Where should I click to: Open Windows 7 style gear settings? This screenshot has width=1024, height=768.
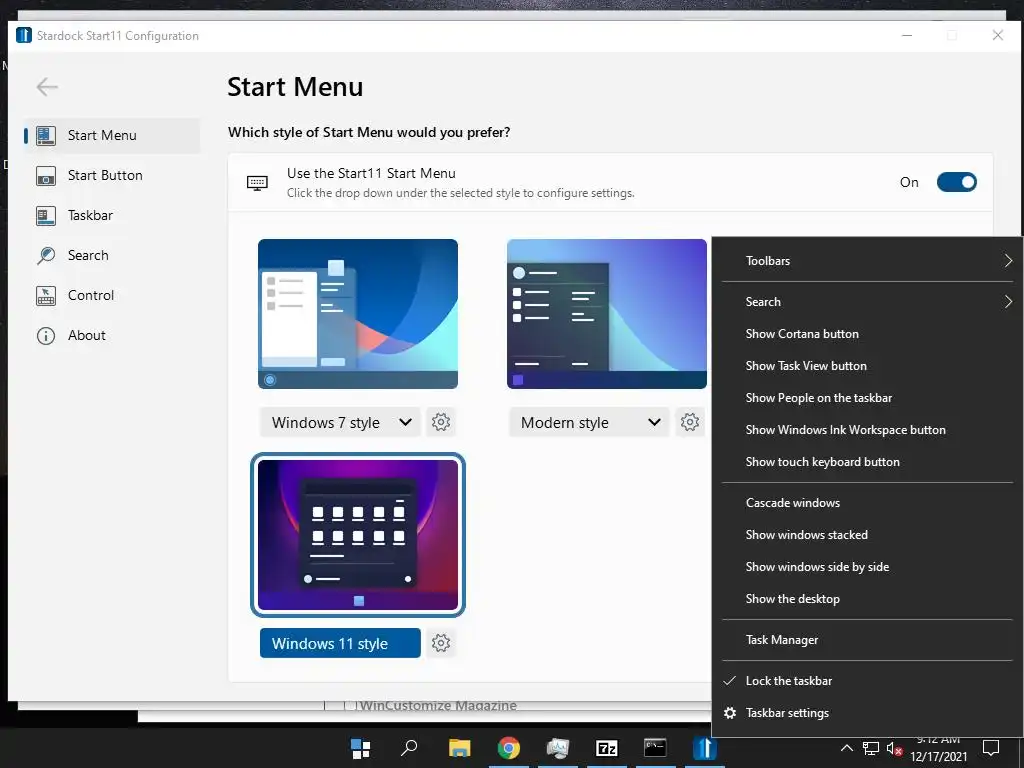[441, 423]
